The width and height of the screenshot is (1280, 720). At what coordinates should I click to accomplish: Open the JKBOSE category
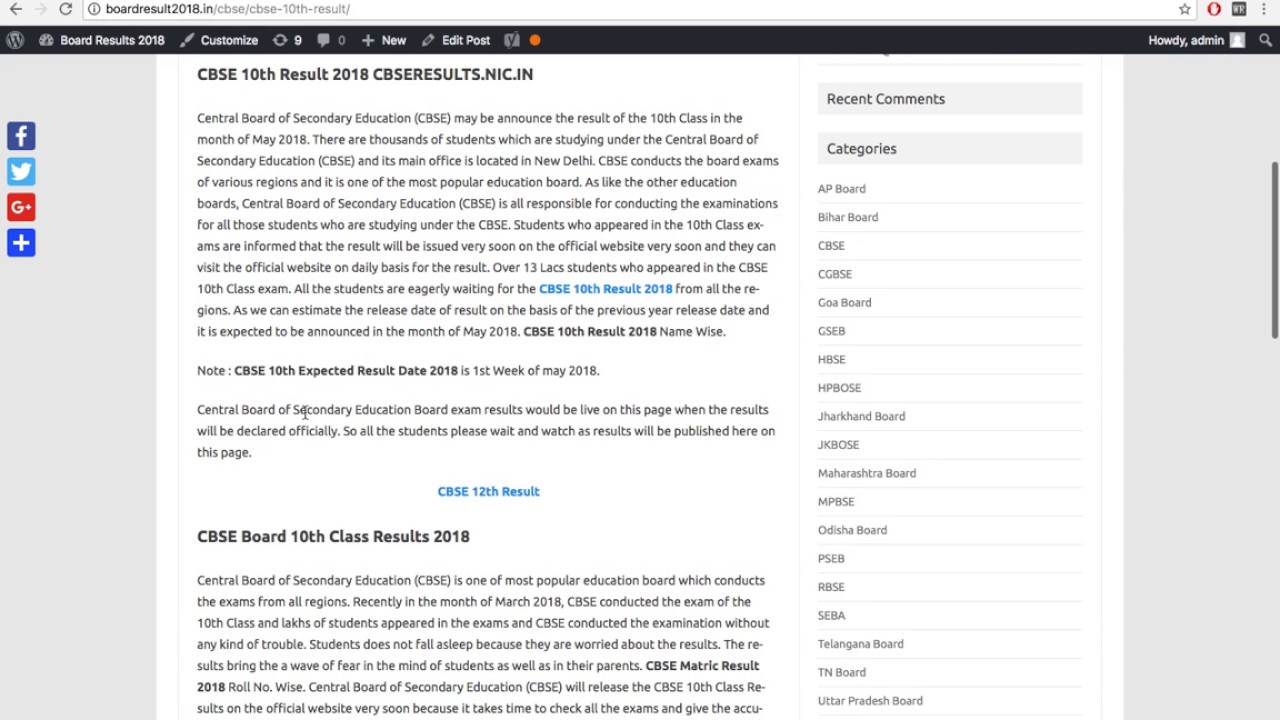tap(838, 445)
